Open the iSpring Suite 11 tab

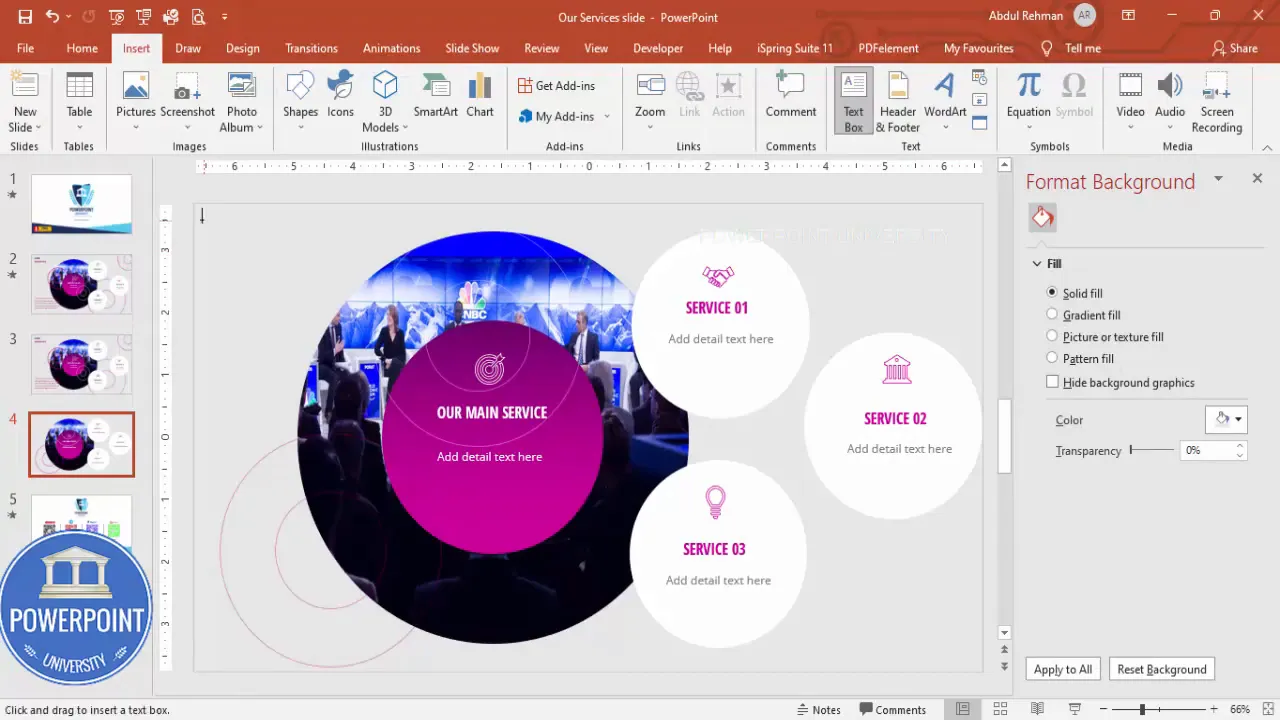[x=795, y=48]
